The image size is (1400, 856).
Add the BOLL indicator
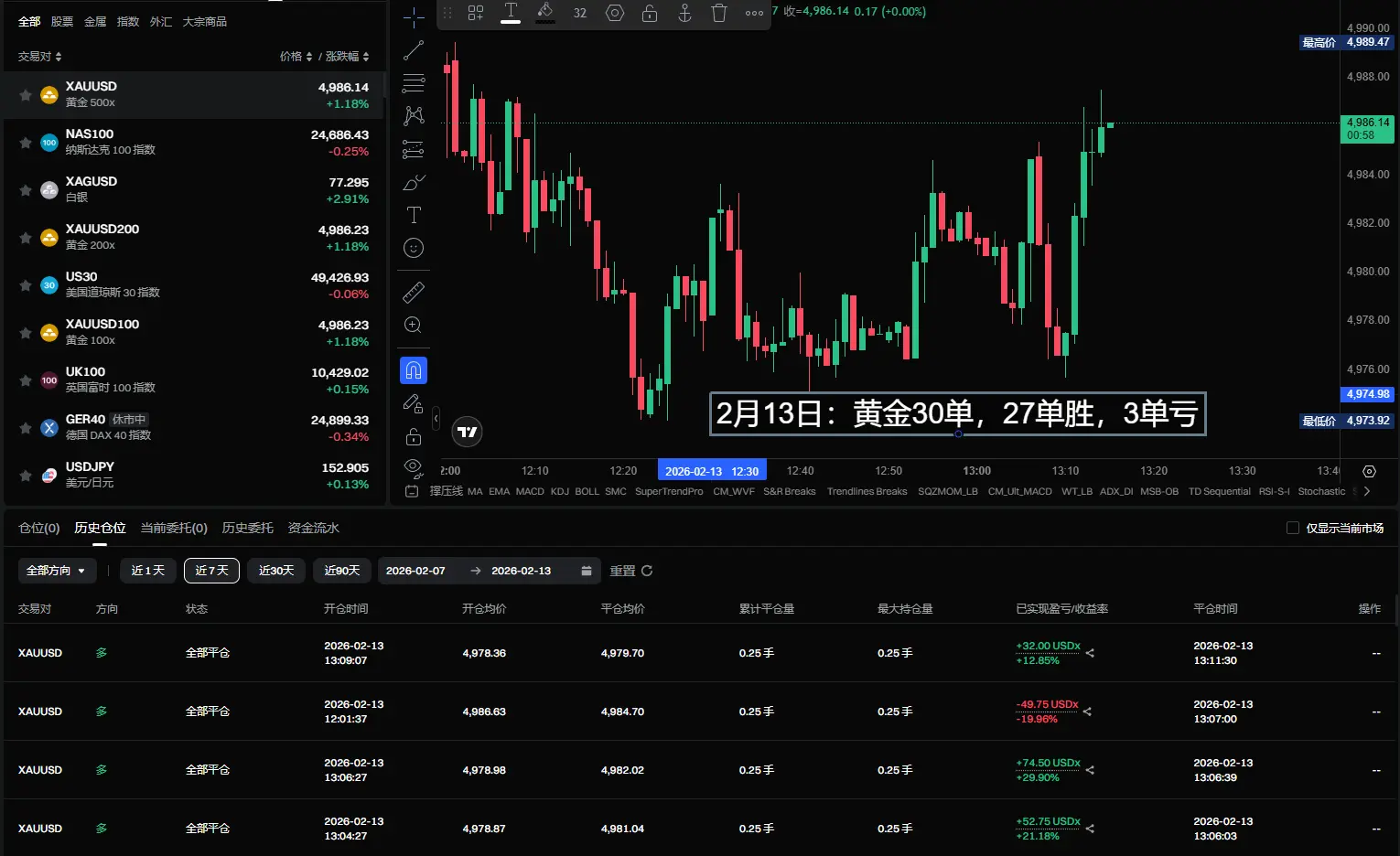[x=587, y=491]
